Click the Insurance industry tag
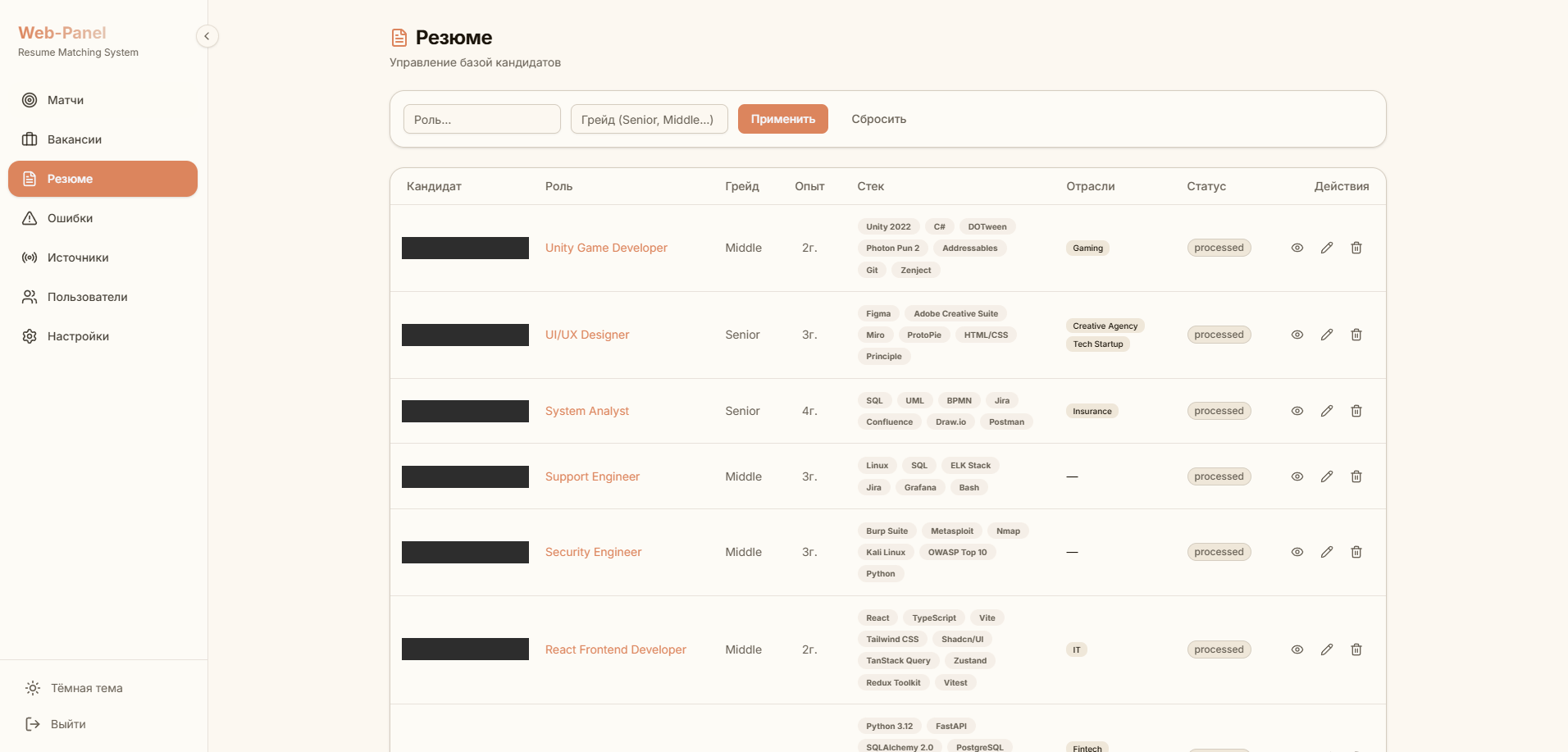The height and width of the screenshot is (752, 1568). coord(1092,411)
